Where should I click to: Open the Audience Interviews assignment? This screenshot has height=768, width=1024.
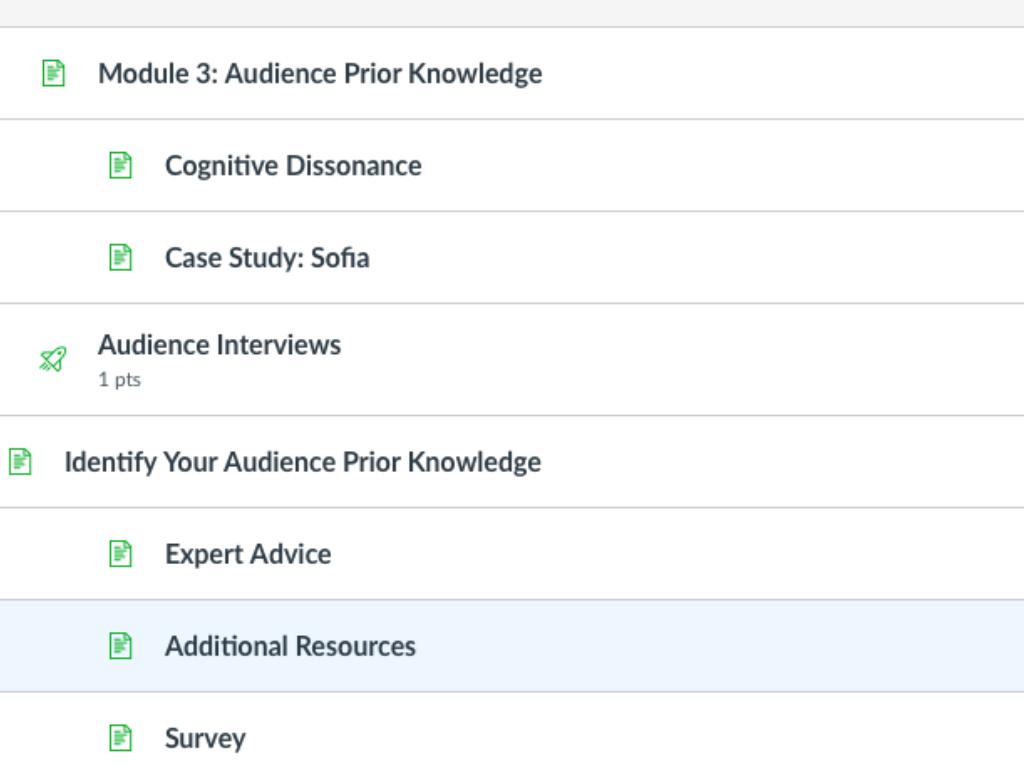219,345
